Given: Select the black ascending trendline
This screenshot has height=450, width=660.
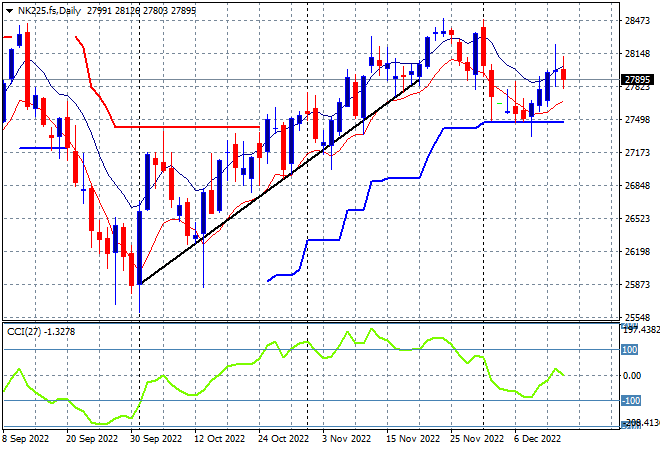Looking at the screenshot, I should 280,181.
